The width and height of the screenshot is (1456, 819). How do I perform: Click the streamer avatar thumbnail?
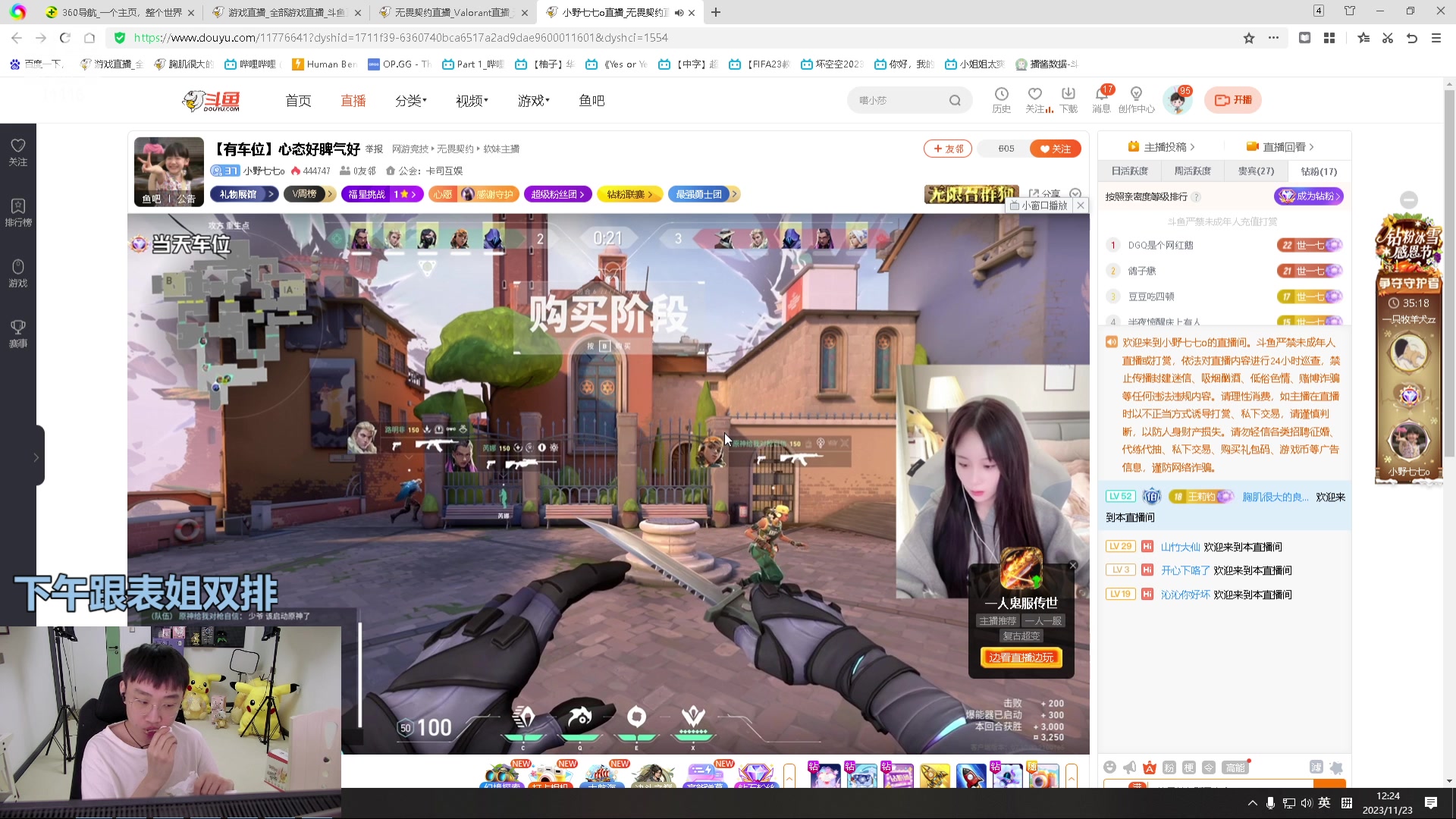click(x=168, y=171)
